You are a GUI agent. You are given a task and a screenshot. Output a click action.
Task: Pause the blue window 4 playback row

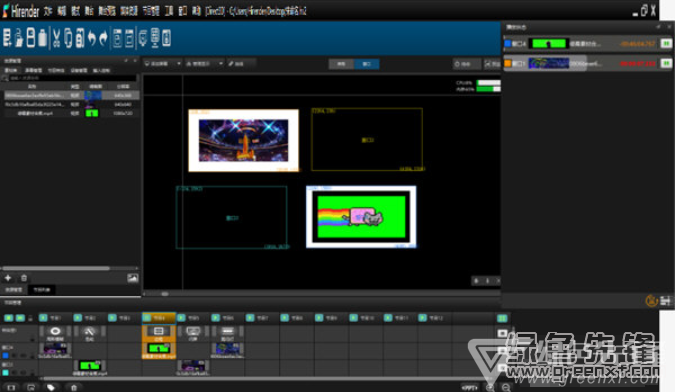[x=666, y=43]
